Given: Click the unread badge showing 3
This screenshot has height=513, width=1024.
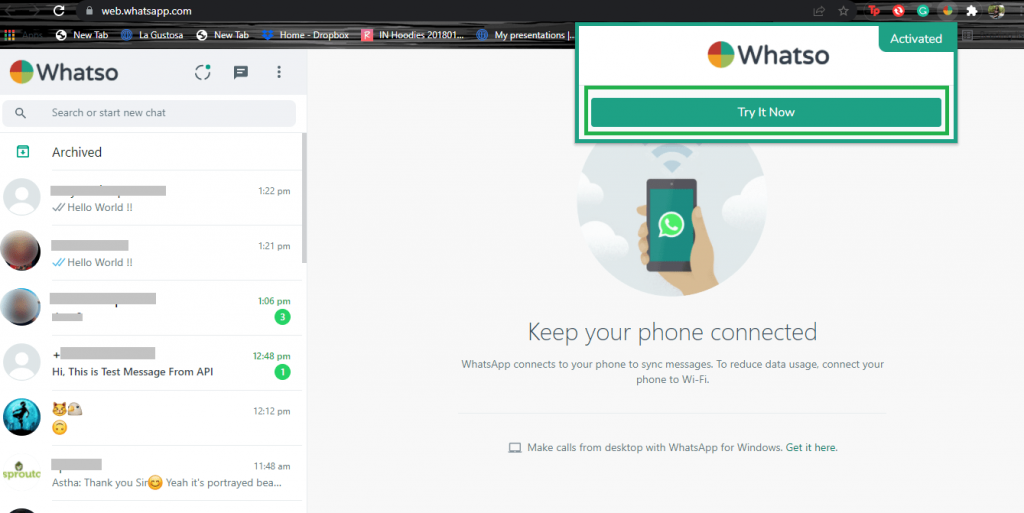Looking at the screenshot, I should 282,317.
